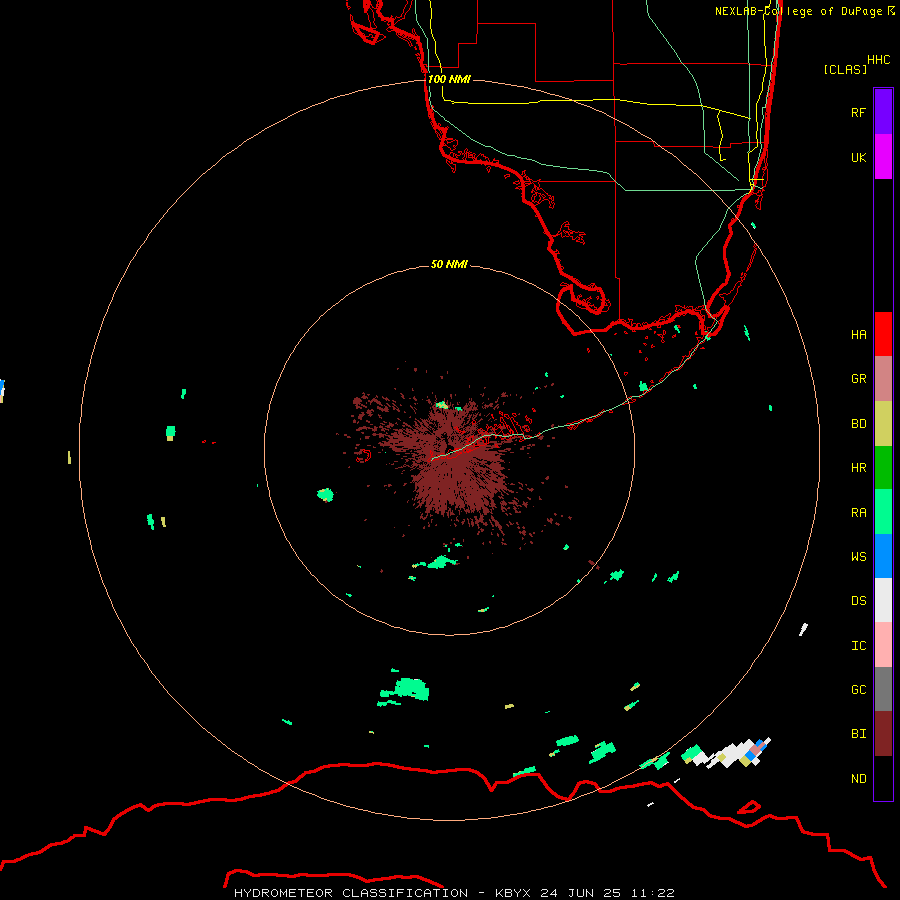Click the 24 JUN 25 date text
This screenshot has width=900, height=900.
(x=581, y=893)
